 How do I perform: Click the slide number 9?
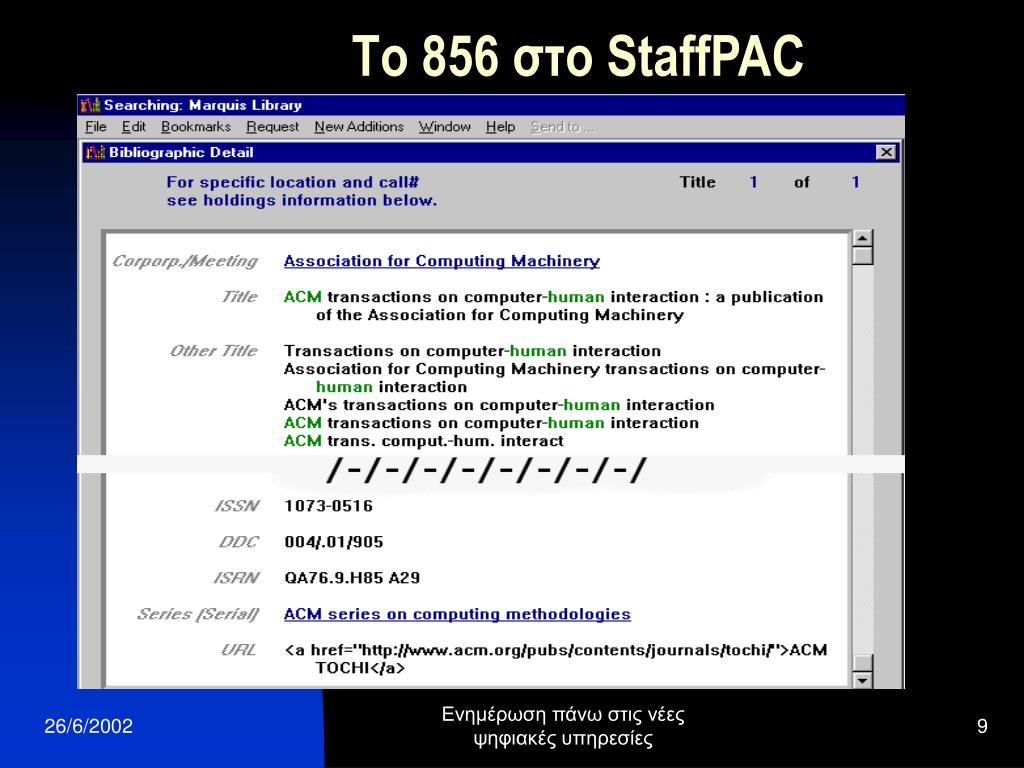(x=982, y=726)
